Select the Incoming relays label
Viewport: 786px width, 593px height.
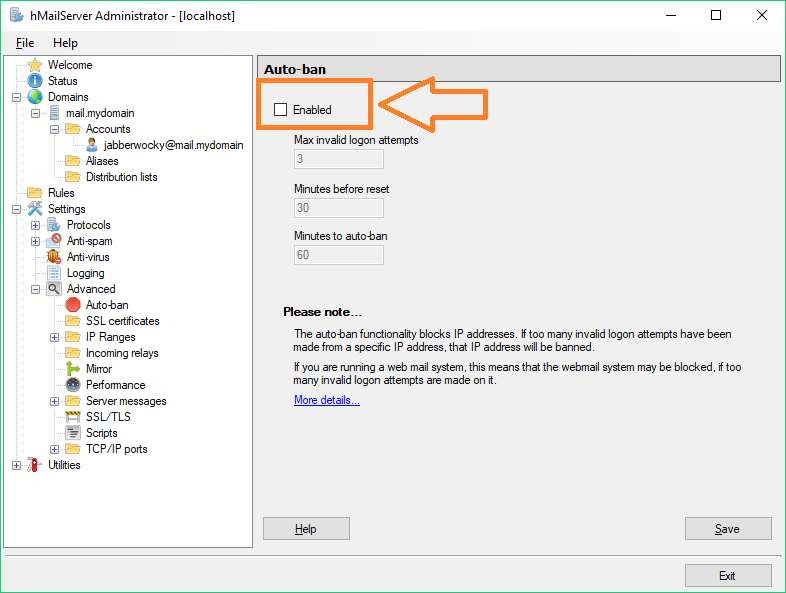coord(122,353)
